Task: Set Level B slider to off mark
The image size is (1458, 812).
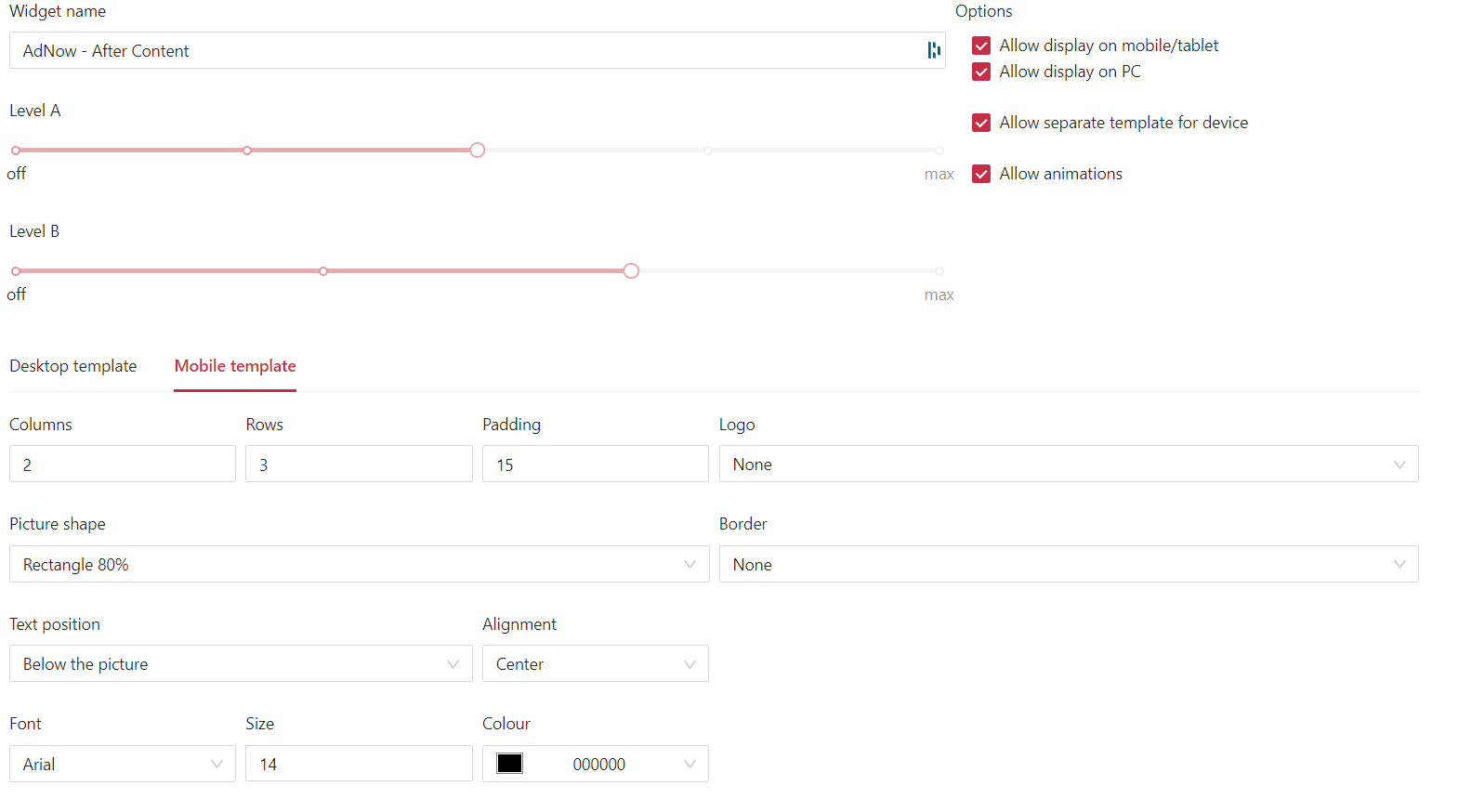Action: (16, 270)
